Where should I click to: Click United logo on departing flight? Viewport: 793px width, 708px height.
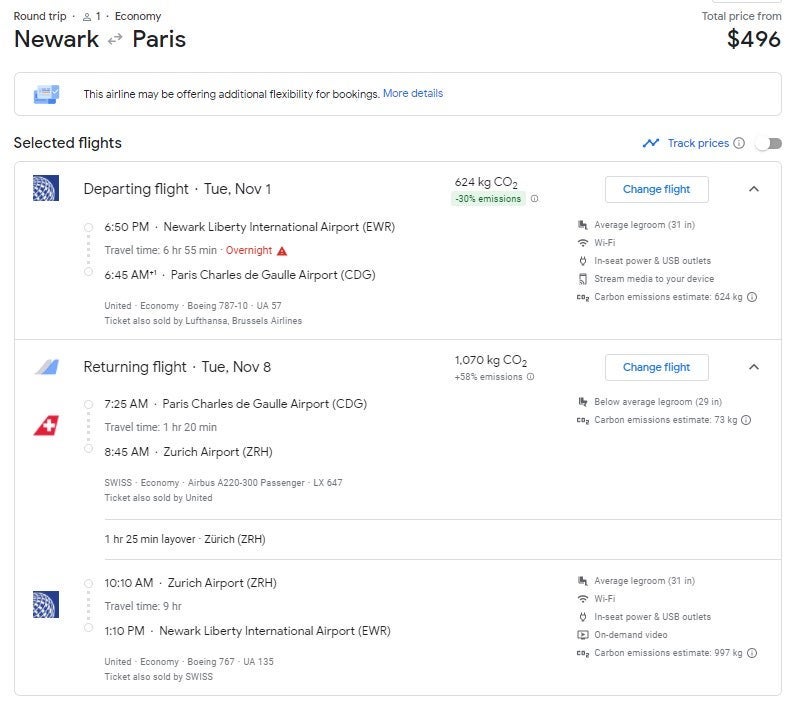[x=46, y=188]
